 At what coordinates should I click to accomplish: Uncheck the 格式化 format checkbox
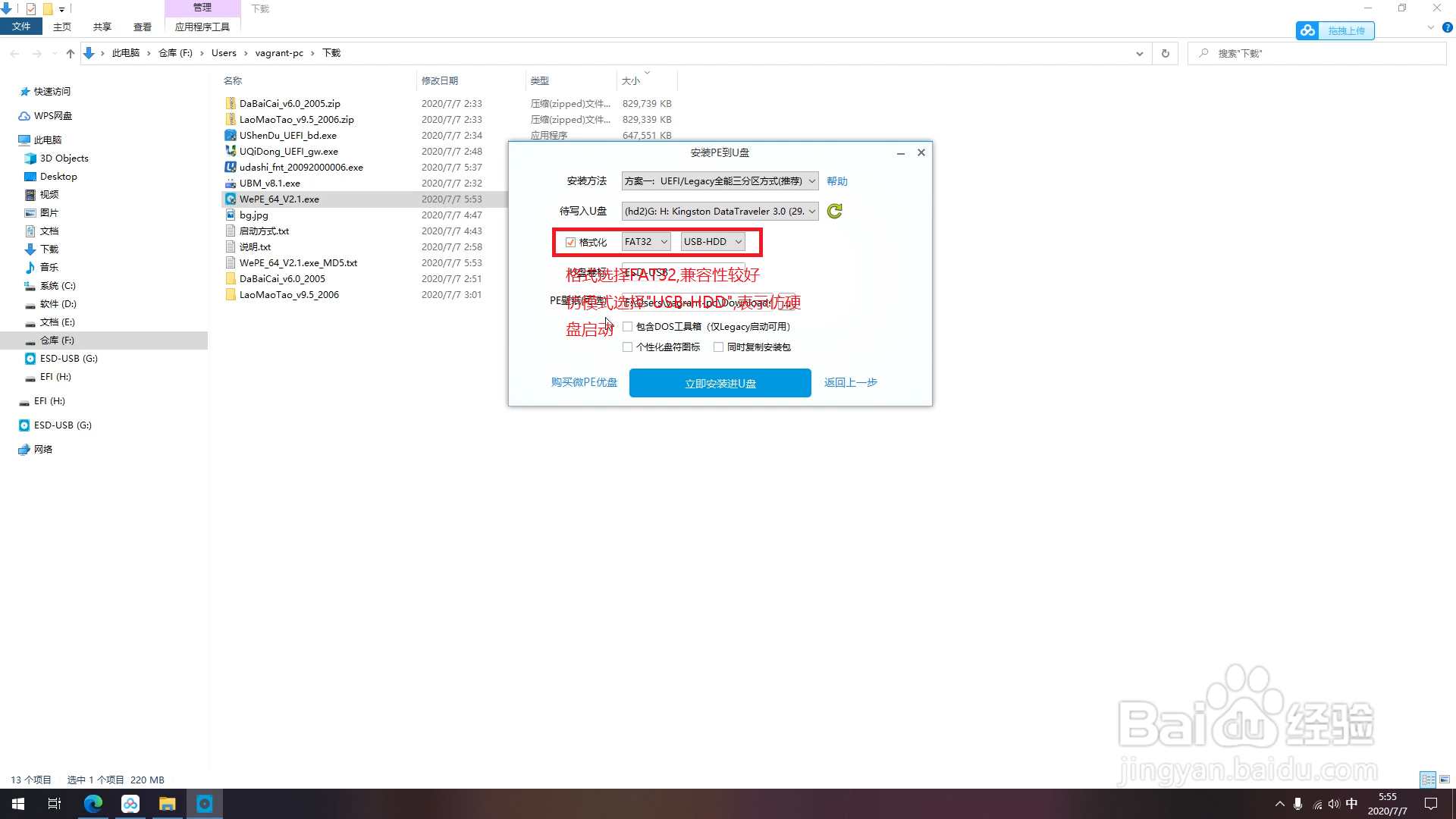570,243
